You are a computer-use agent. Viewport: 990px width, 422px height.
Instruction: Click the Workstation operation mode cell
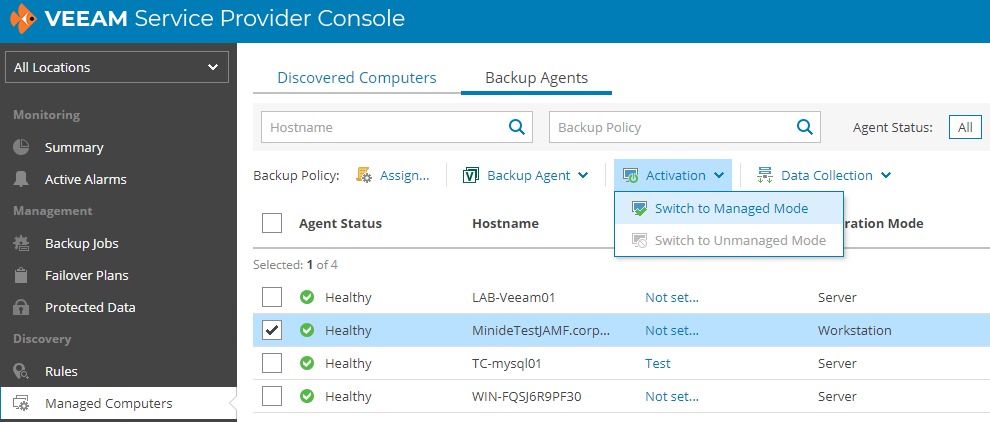(854, 330)
